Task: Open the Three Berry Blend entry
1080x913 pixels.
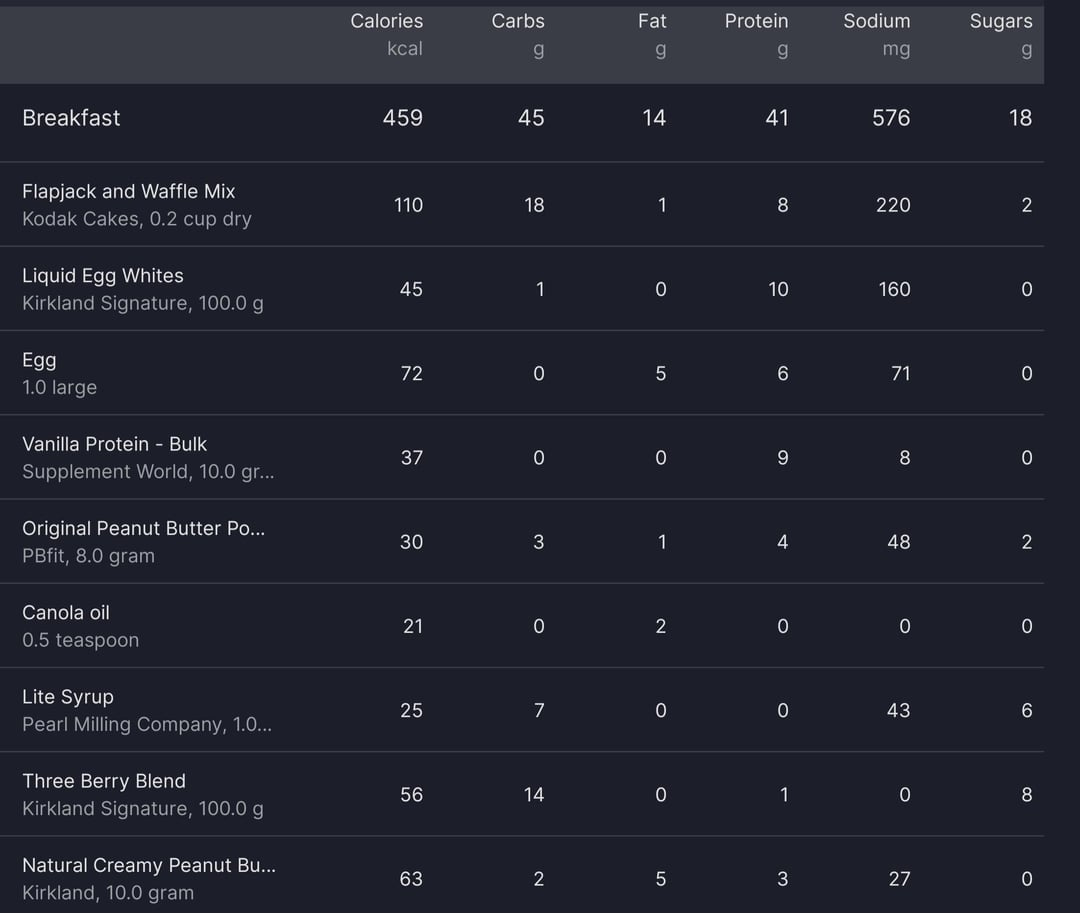Action: click(x=522, y=794)
